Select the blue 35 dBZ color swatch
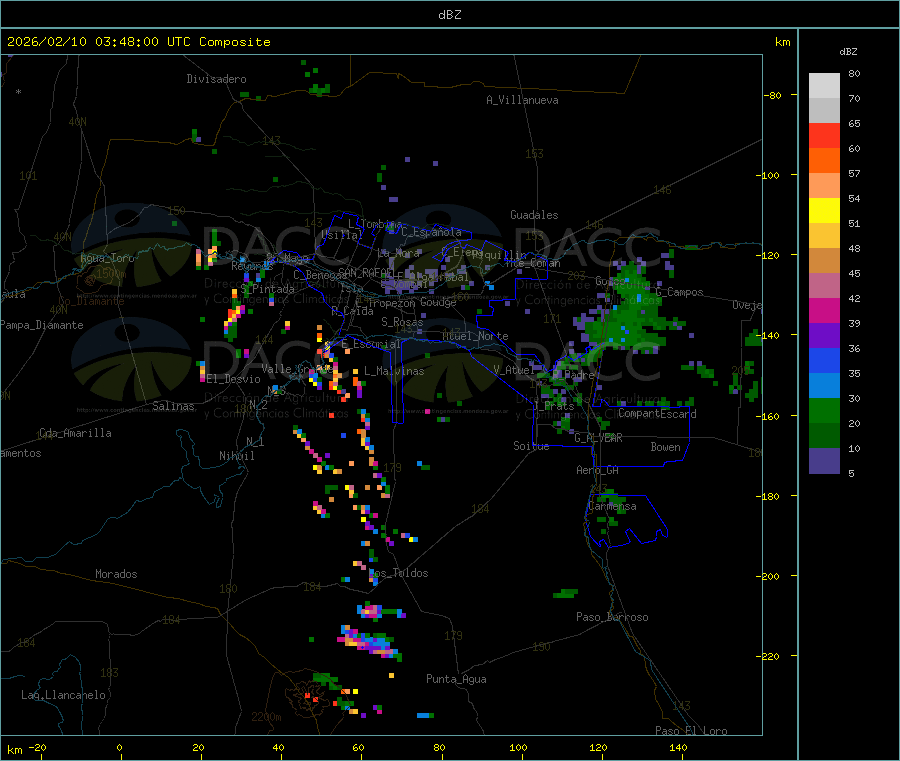The height and width of the screenshot is (761, 900). point(824,360)
